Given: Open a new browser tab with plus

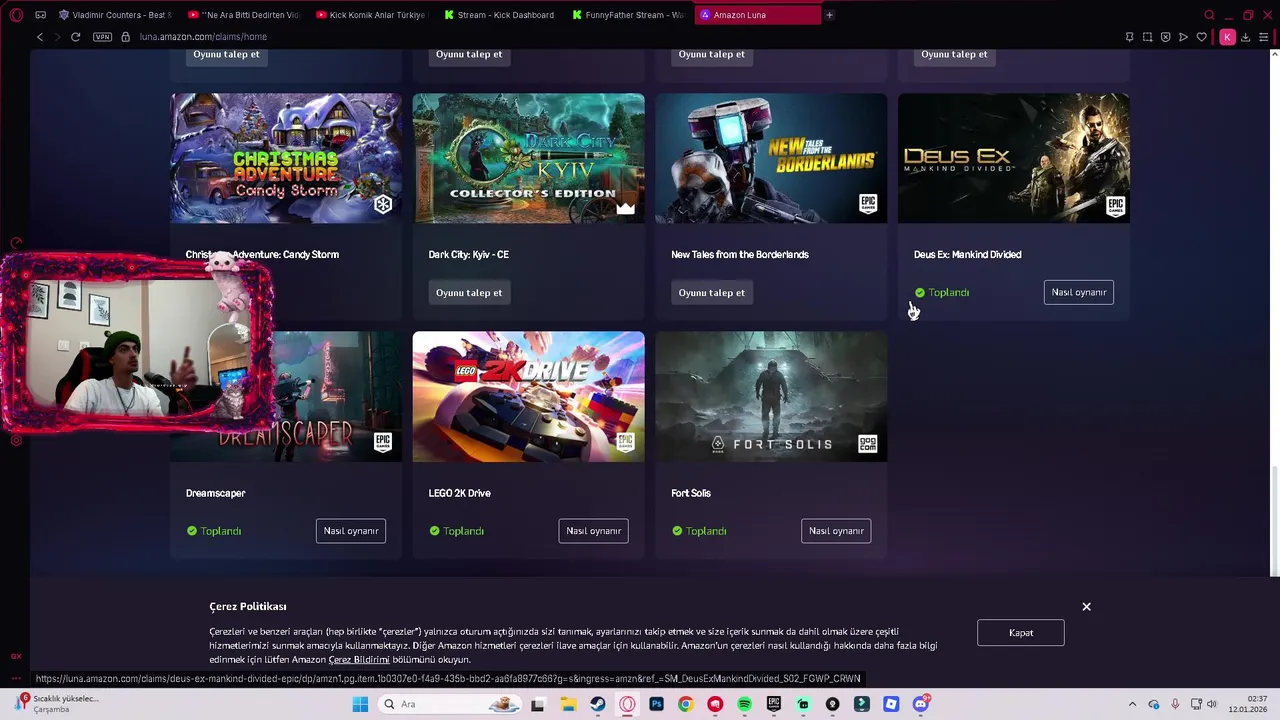Looking at the screenshot, I should pyautogui.click(x=829, y=15).
